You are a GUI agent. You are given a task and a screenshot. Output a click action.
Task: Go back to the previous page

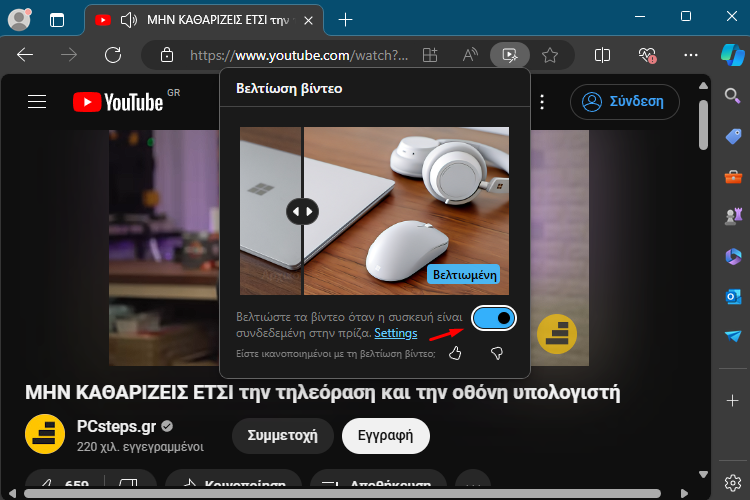pos(25,55)
